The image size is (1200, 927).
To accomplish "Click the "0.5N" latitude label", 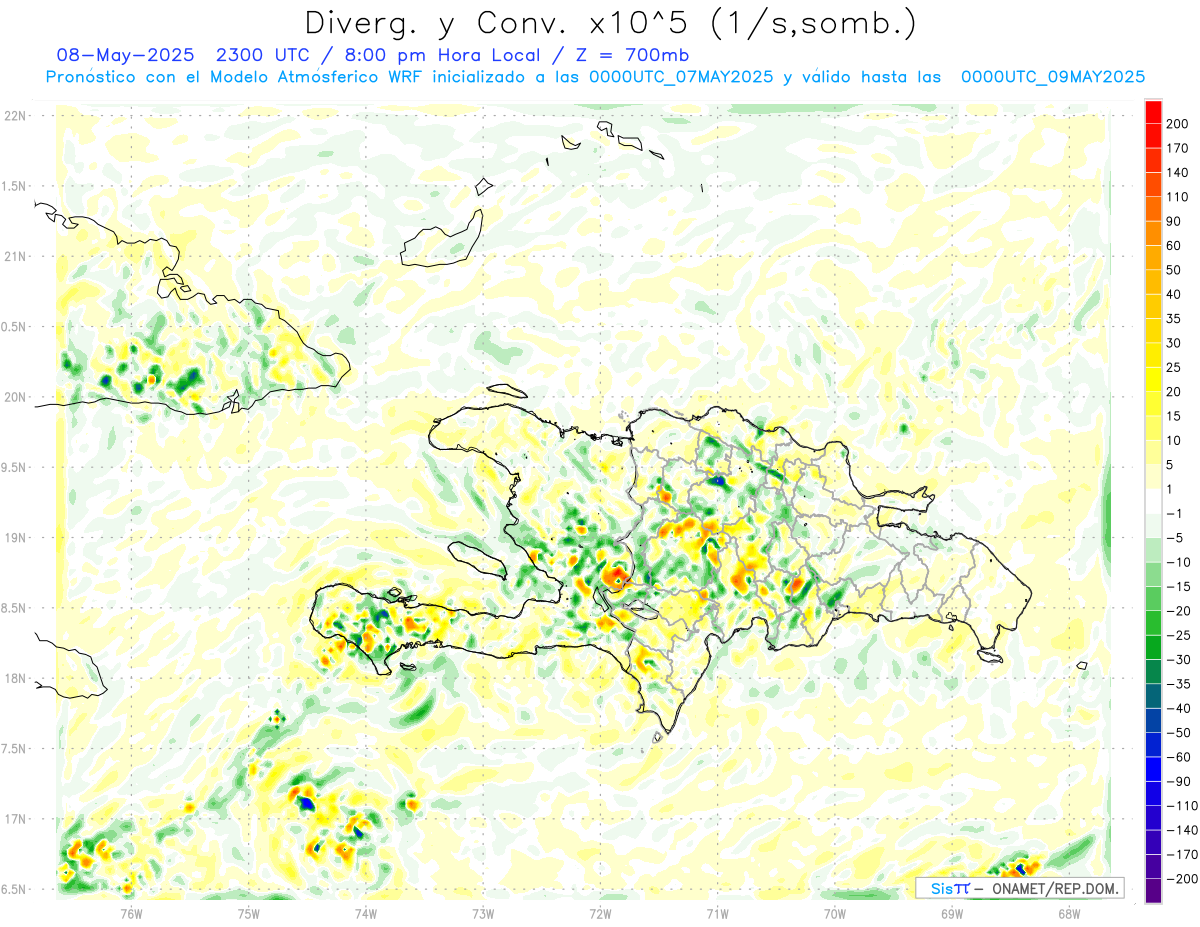I will click(15, 327).
